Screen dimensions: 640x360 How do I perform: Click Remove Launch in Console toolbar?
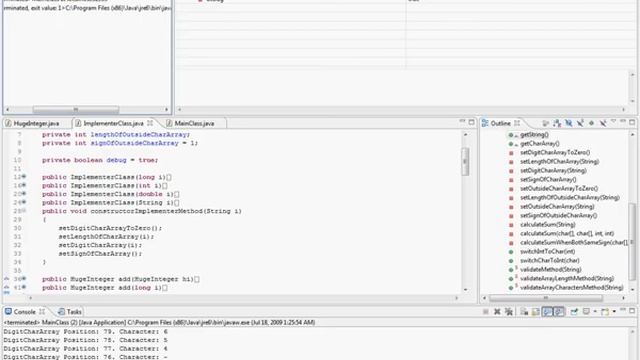point(497,312)
